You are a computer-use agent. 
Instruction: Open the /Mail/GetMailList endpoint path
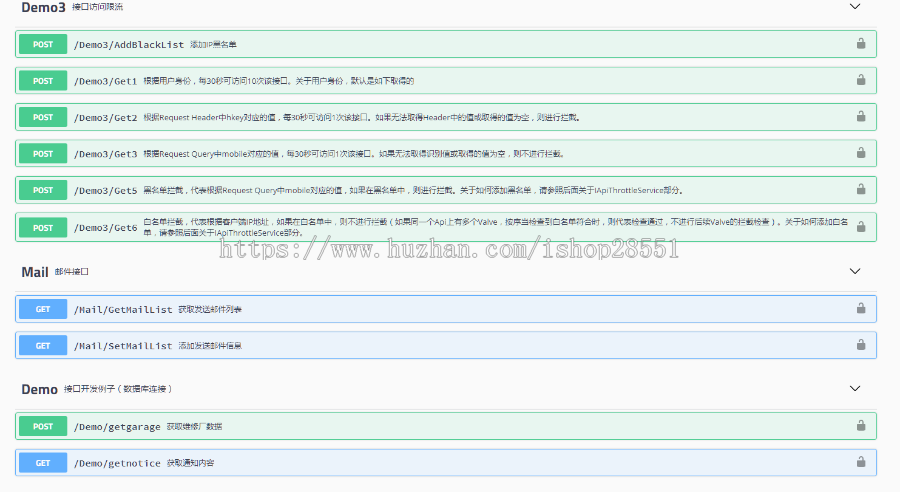[x=123, y=309]
